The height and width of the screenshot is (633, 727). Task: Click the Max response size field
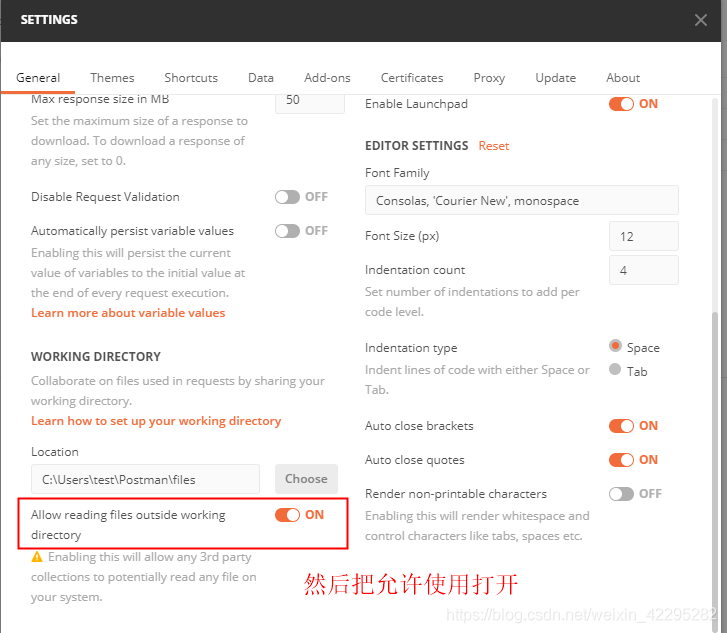tap(310, 102)
